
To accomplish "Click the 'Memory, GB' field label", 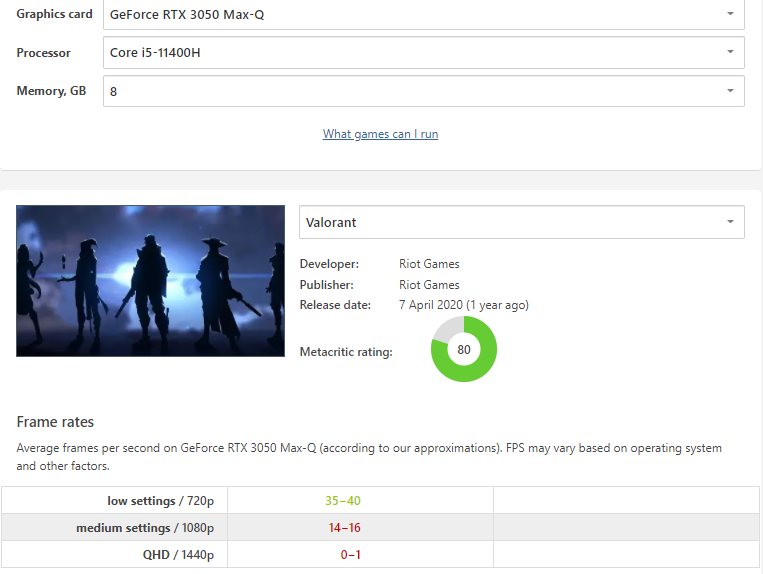I will pyautogui.click(x=51, y=91).
